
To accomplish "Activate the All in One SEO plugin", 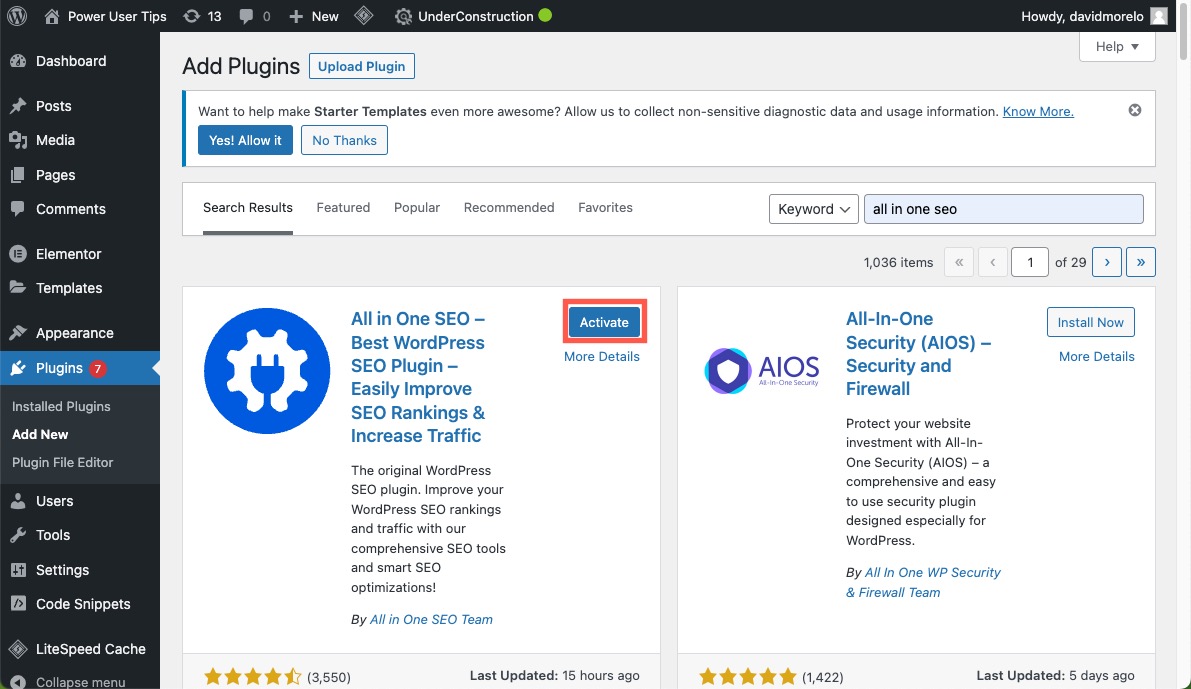I will 604,322.
